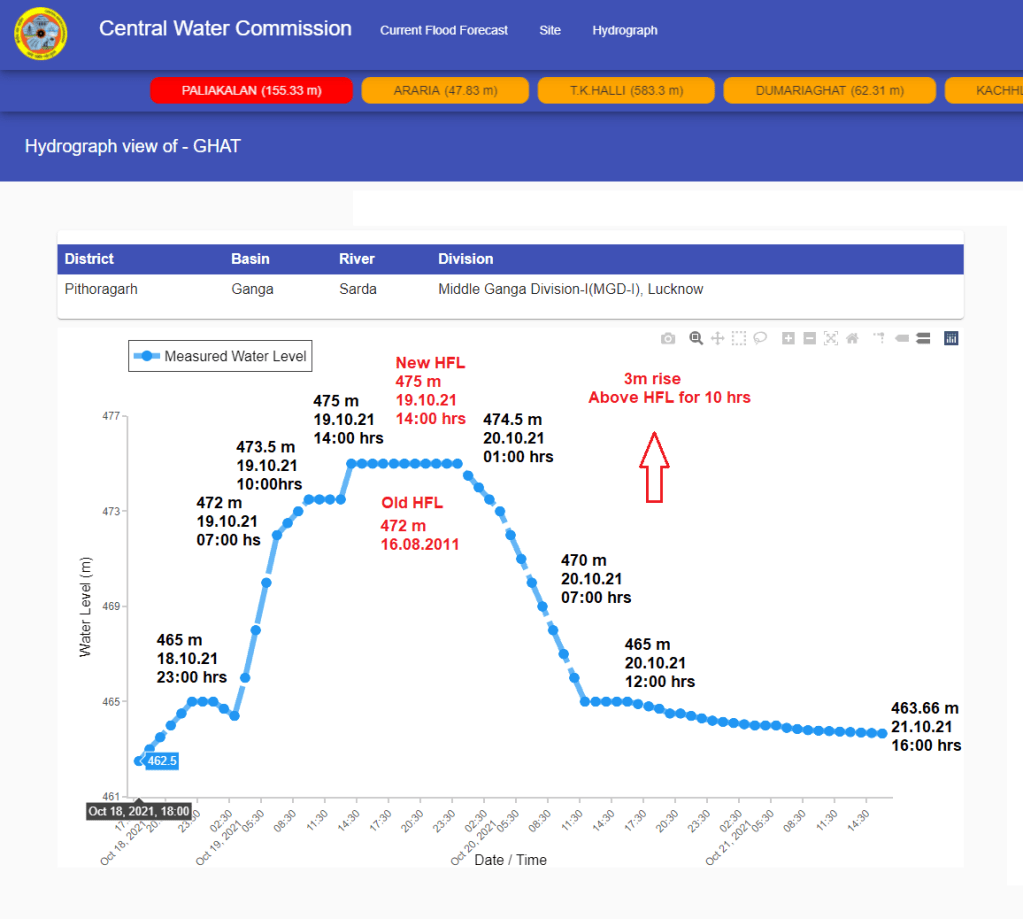Activate the Lasso Select tool

760,339
